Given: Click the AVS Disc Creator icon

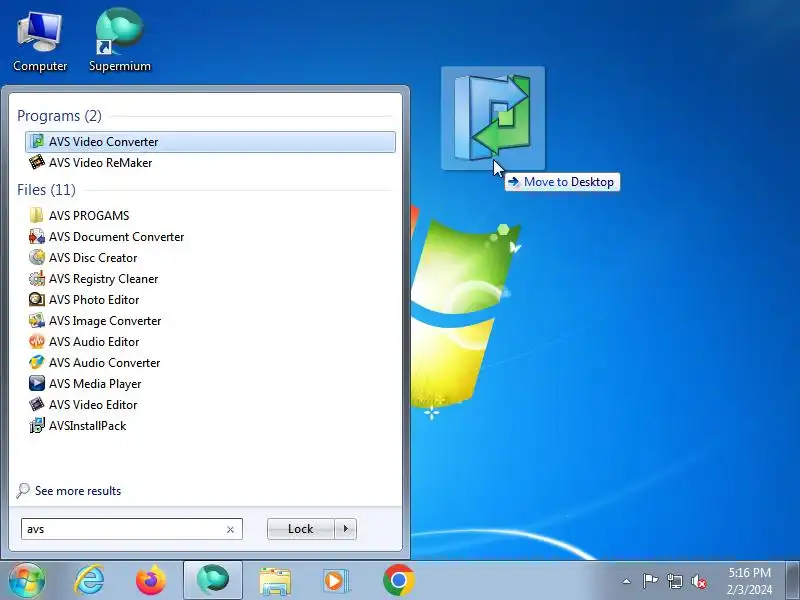Looking at the screenshot, I should click(37, 257).
